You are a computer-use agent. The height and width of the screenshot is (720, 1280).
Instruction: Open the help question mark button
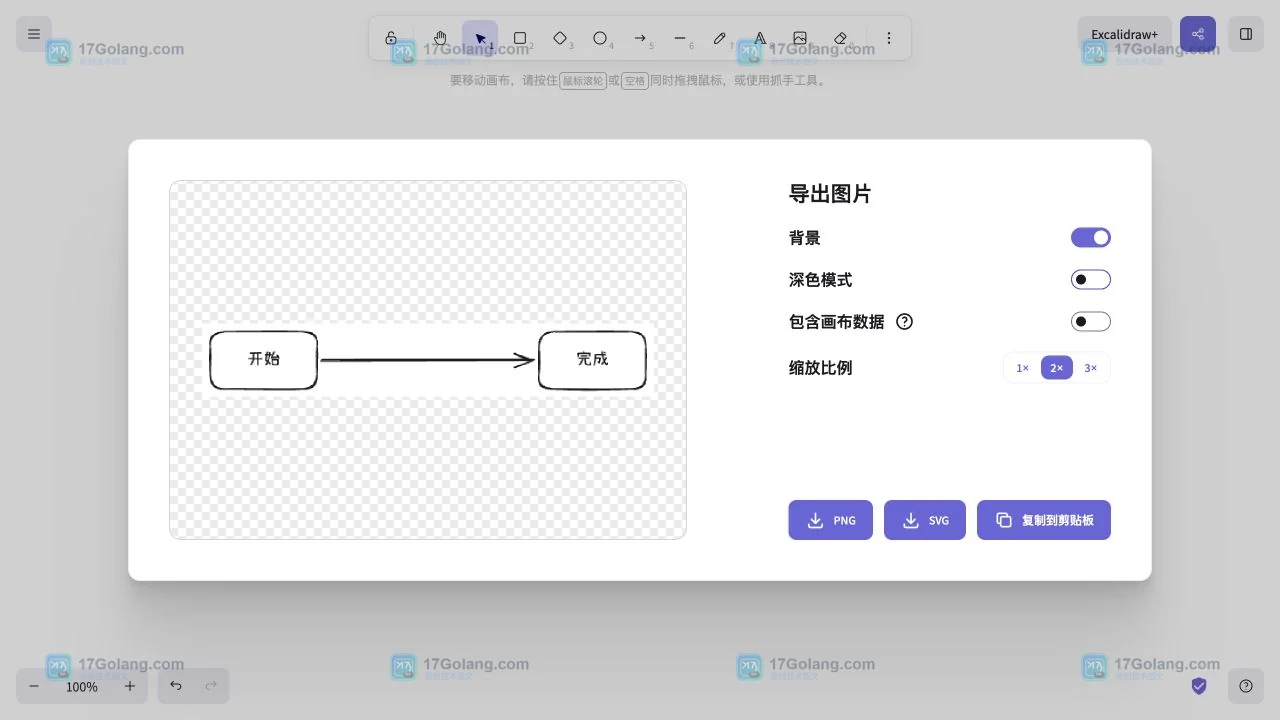click(x=1246, y=686)
